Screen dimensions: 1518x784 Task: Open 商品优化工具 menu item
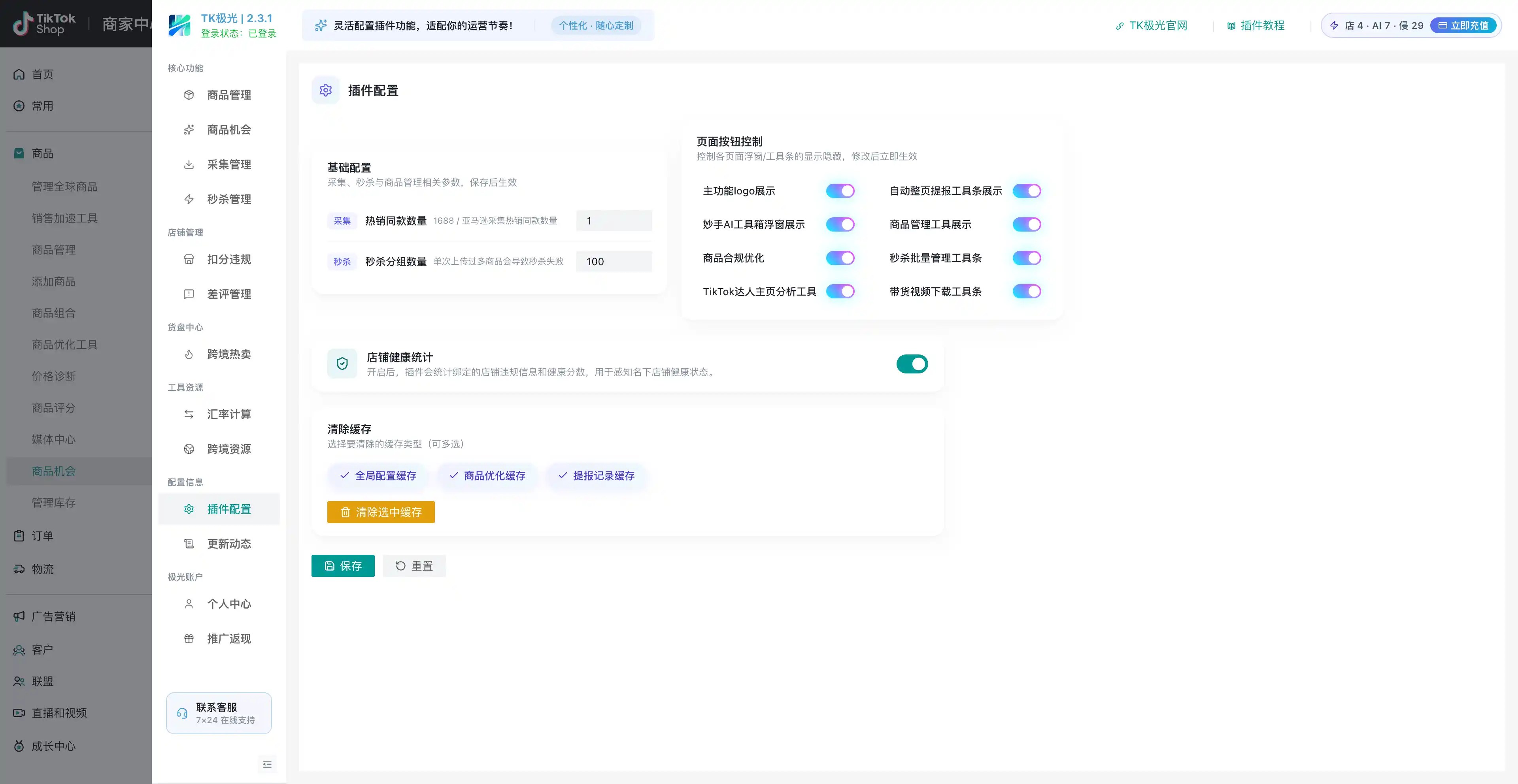[64, 345]
